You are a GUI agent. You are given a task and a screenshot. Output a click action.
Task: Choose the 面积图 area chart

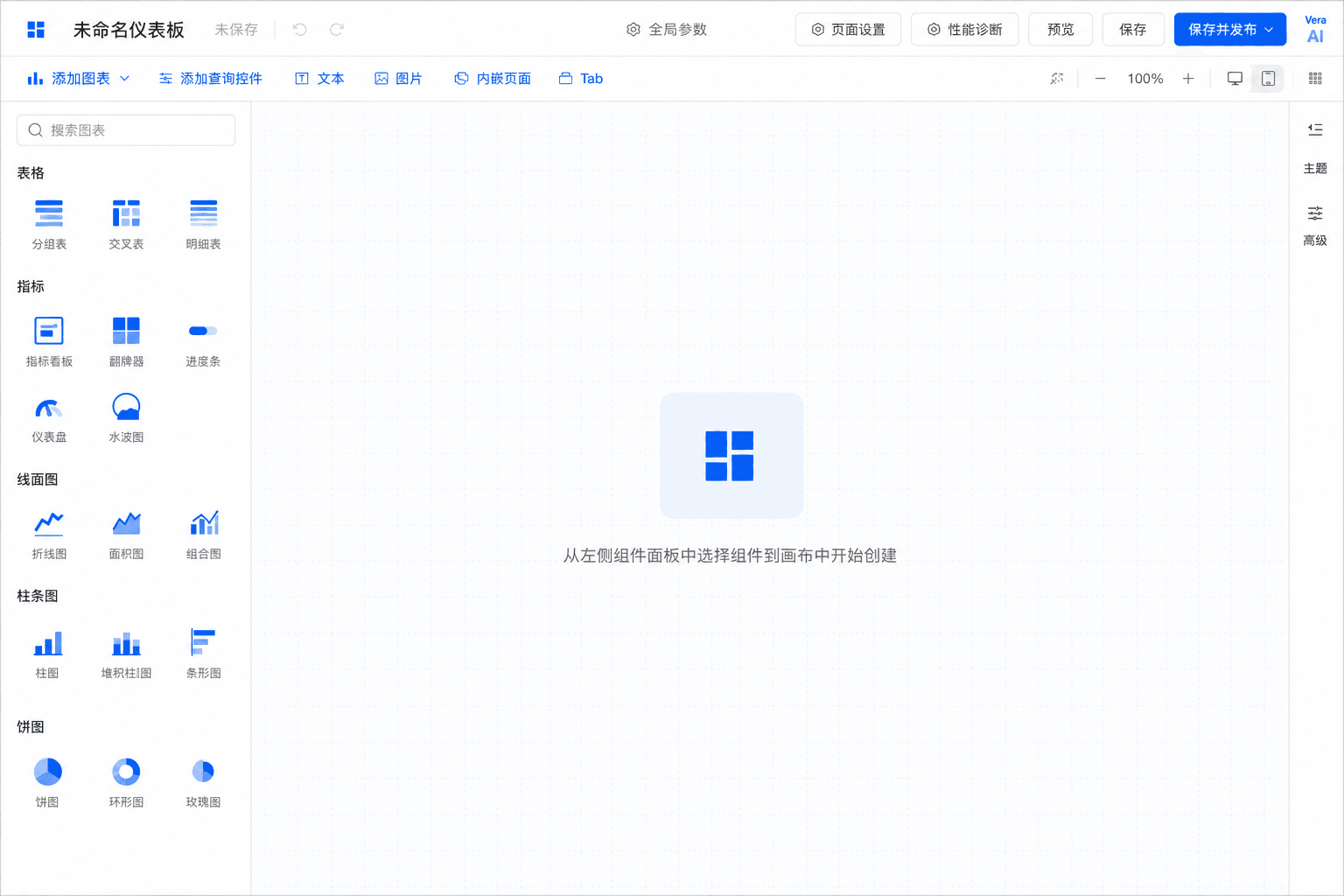[126, 534]
